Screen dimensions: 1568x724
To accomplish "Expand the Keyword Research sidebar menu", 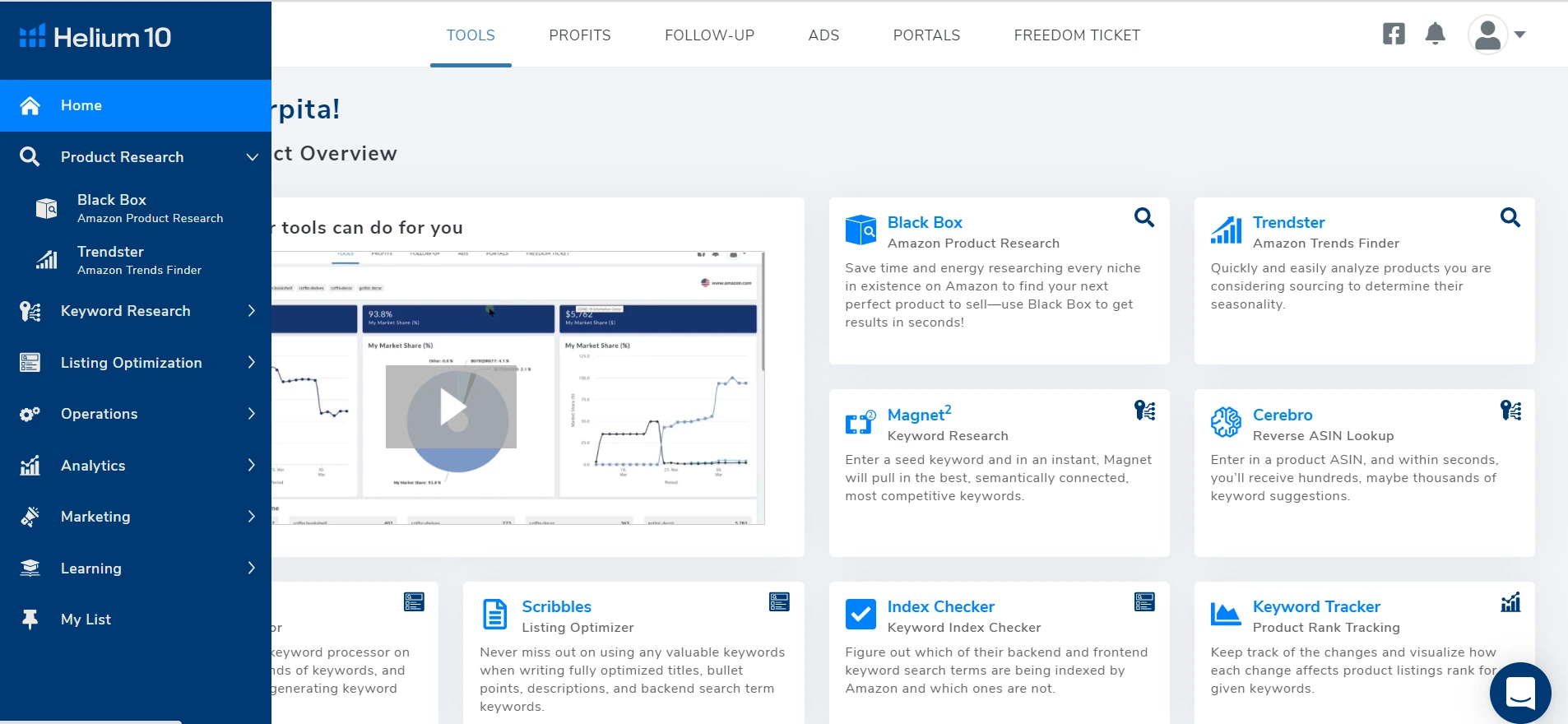I will 252,311.
